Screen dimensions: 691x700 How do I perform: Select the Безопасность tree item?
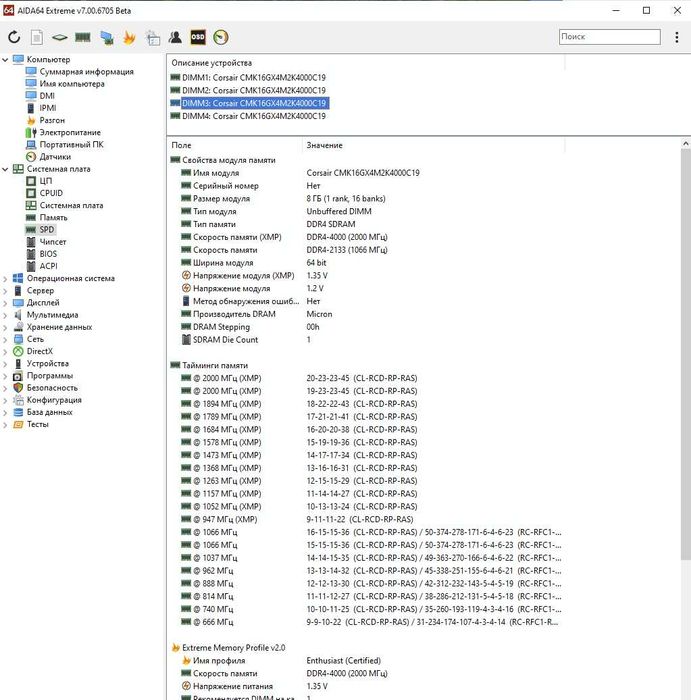52,388
